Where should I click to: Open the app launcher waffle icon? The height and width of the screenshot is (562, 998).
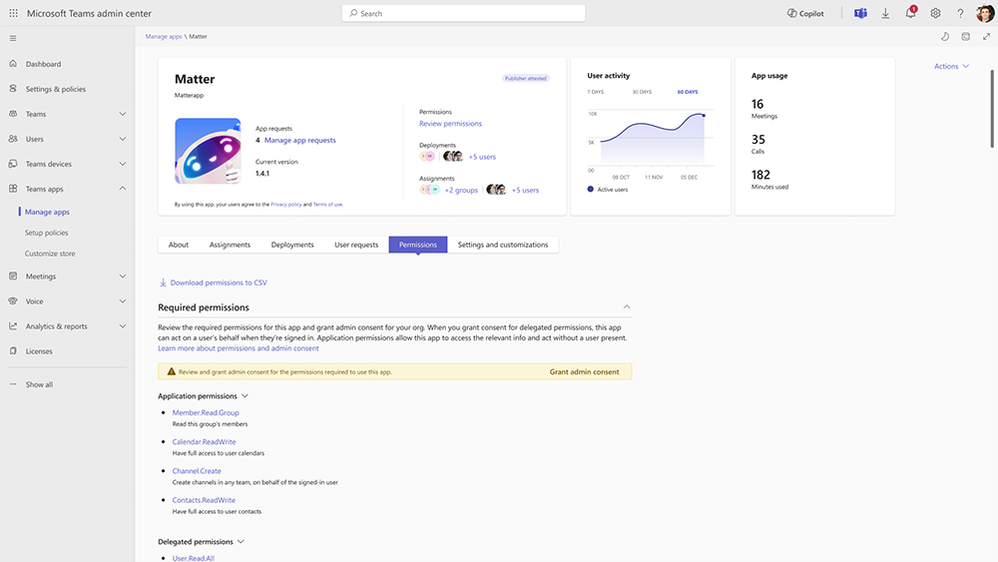tap(13, 13)
